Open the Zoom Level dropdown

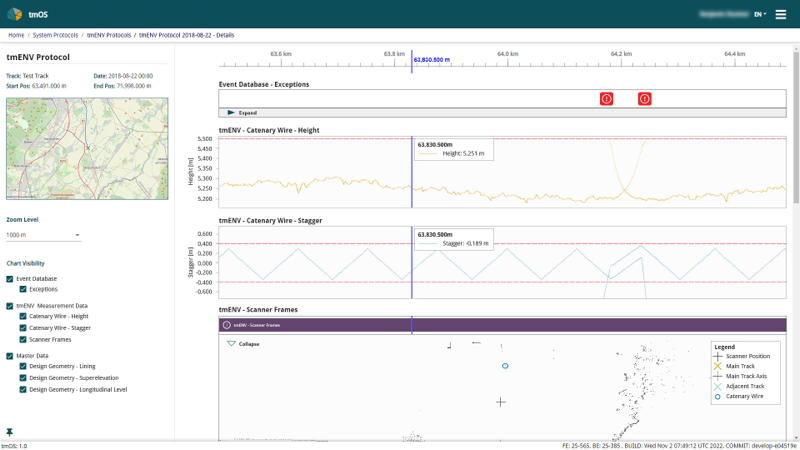tap(43, 235)
